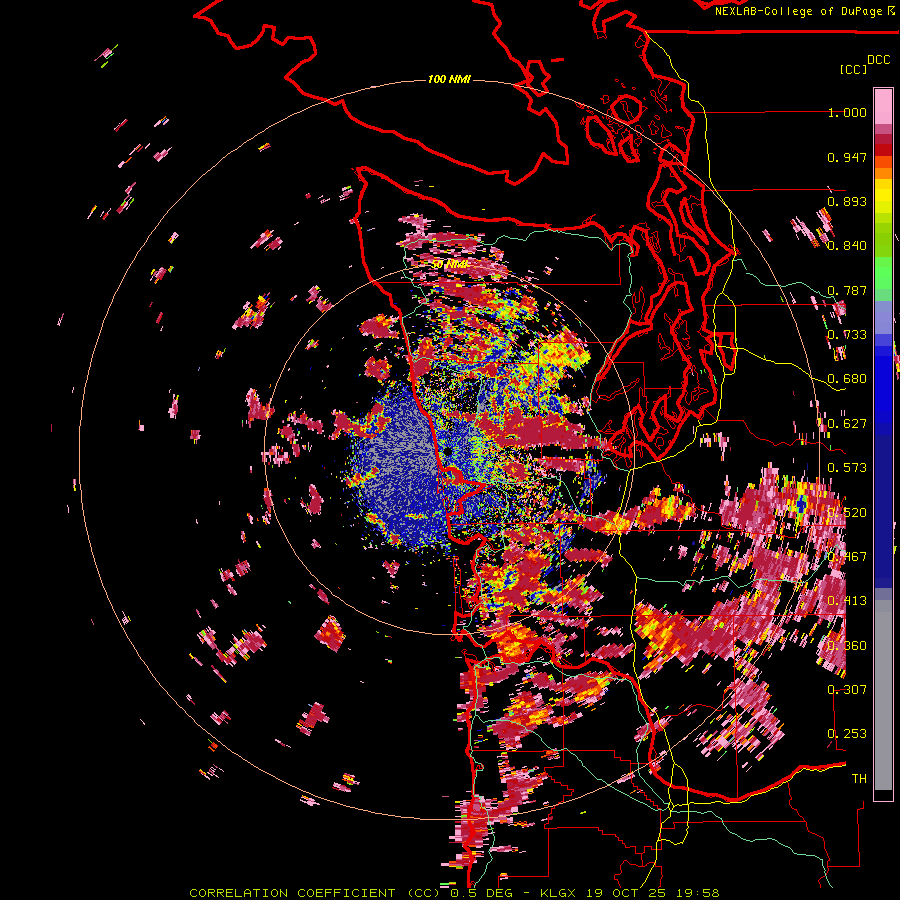Click the '0.573' scale value
Viewport: 900px width, 900px height.
(847, 468)
